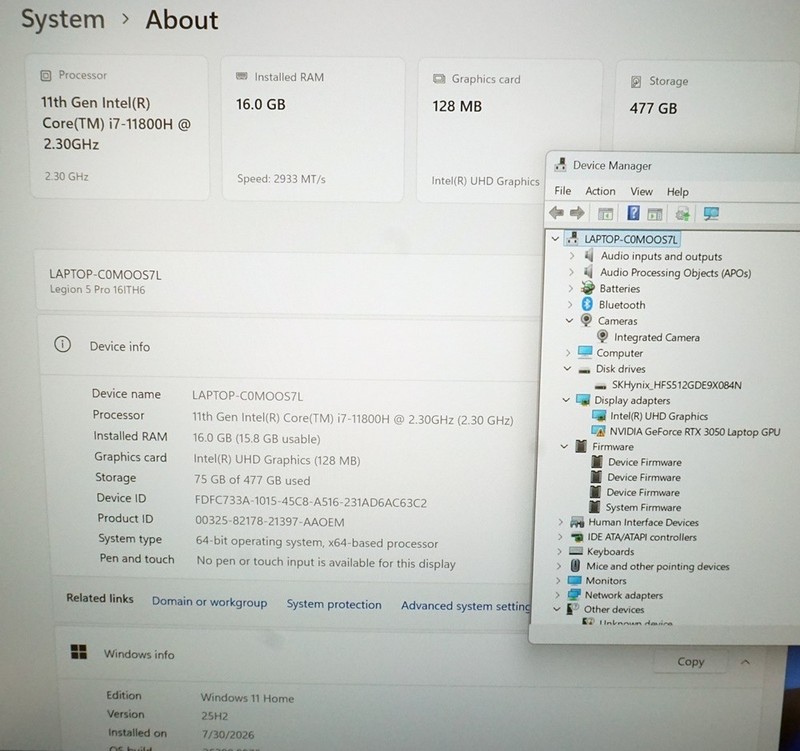The height and width of the screenshot is (751, 800).
Task: Click the Device Manager title bar icon
Action: click(x=560, y=164)
